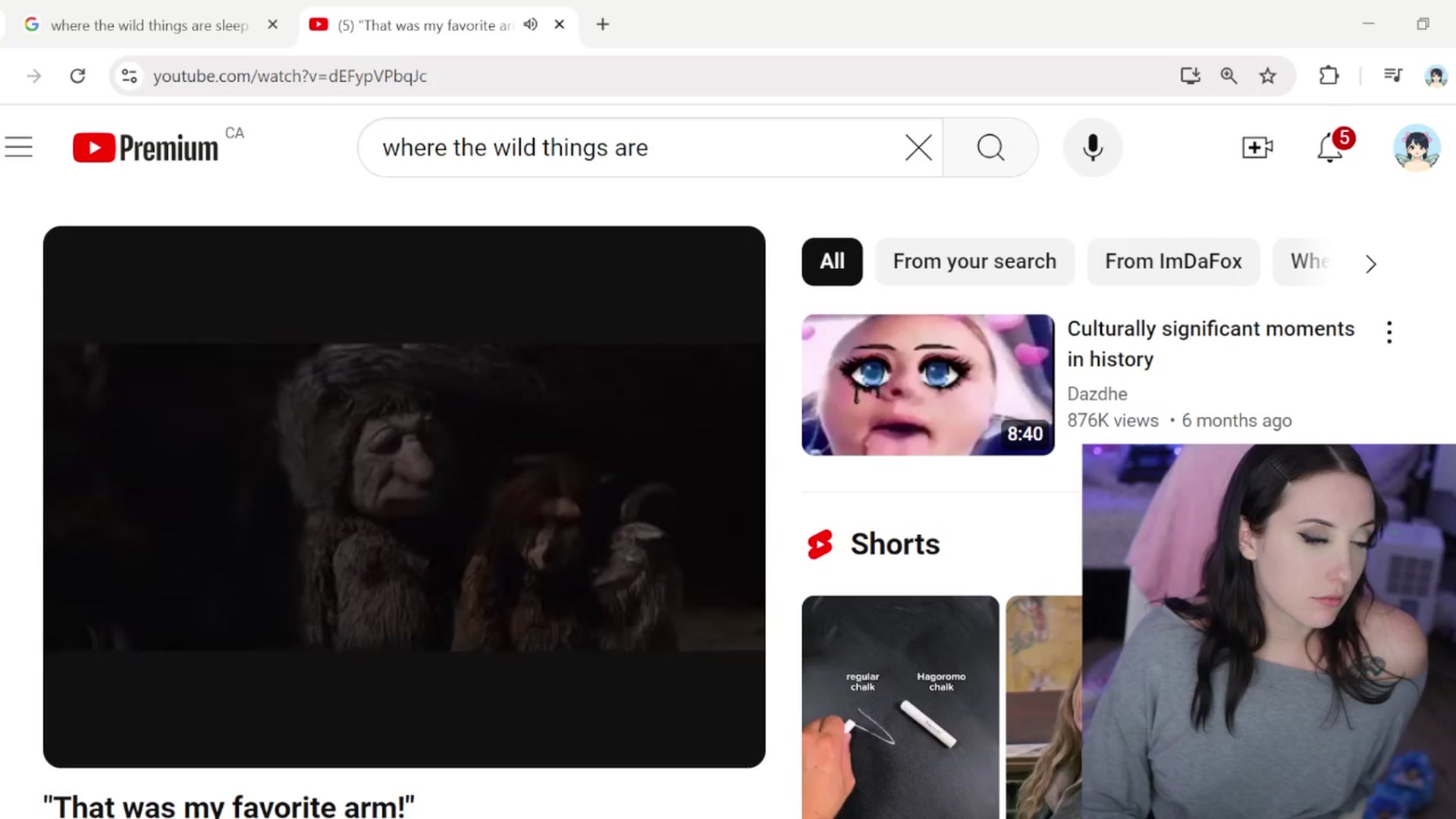1456x819 pixels.
Task: Reload the page
Action: click(x=77, y=76)
